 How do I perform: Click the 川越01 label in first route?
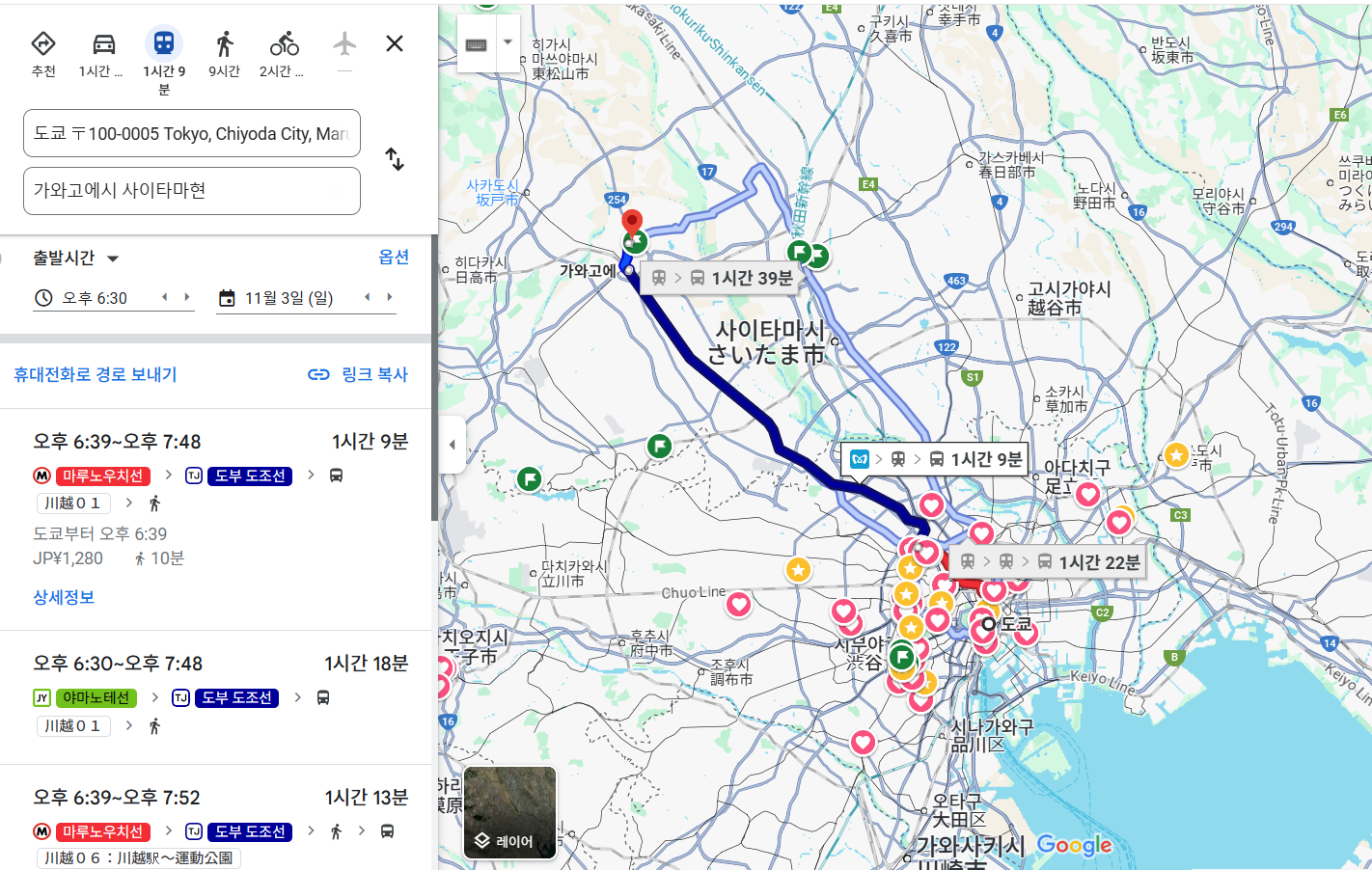point(73,503)
